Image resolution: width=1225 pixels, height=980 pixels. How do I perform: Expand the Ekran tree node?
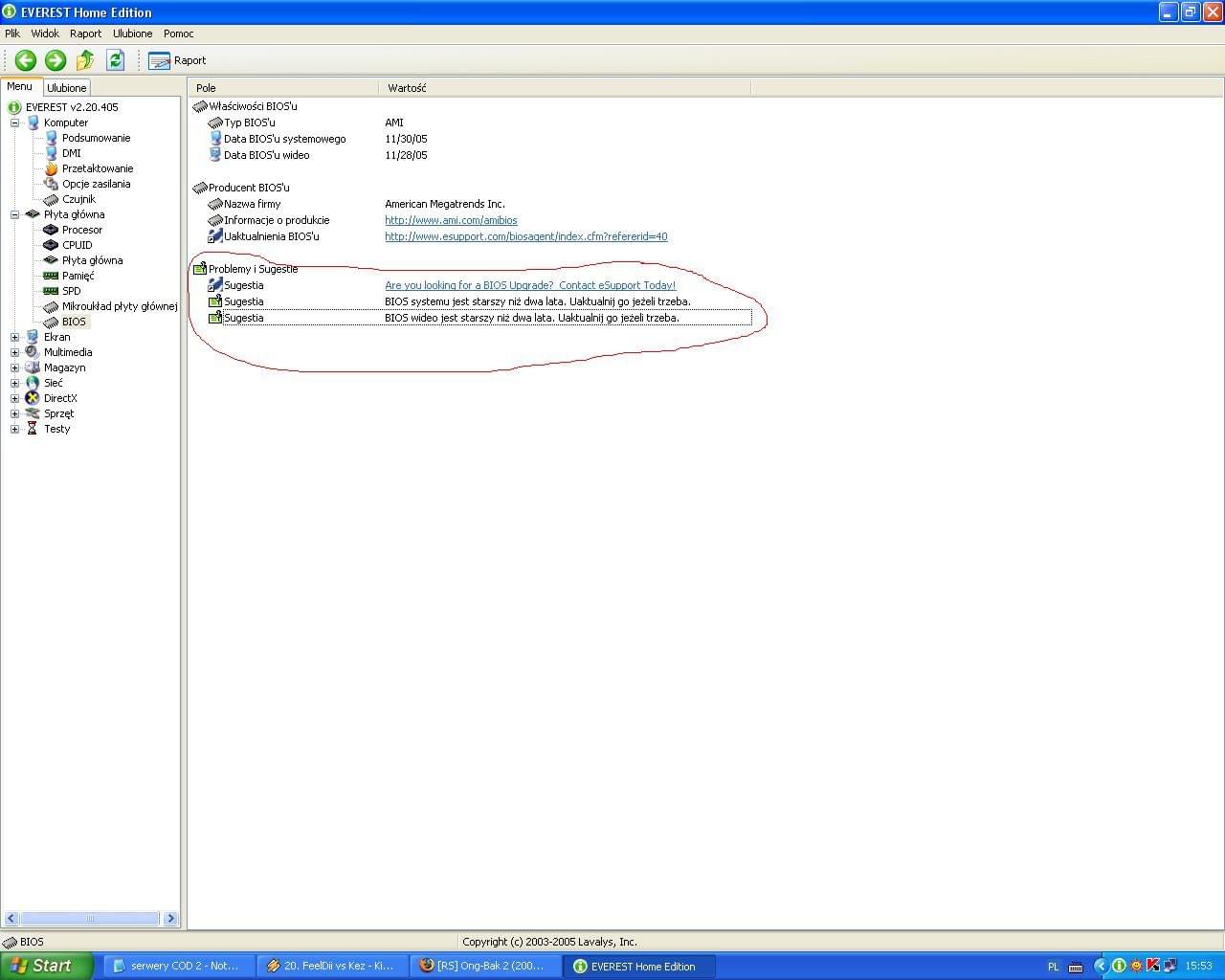click(x=14, y=337)
